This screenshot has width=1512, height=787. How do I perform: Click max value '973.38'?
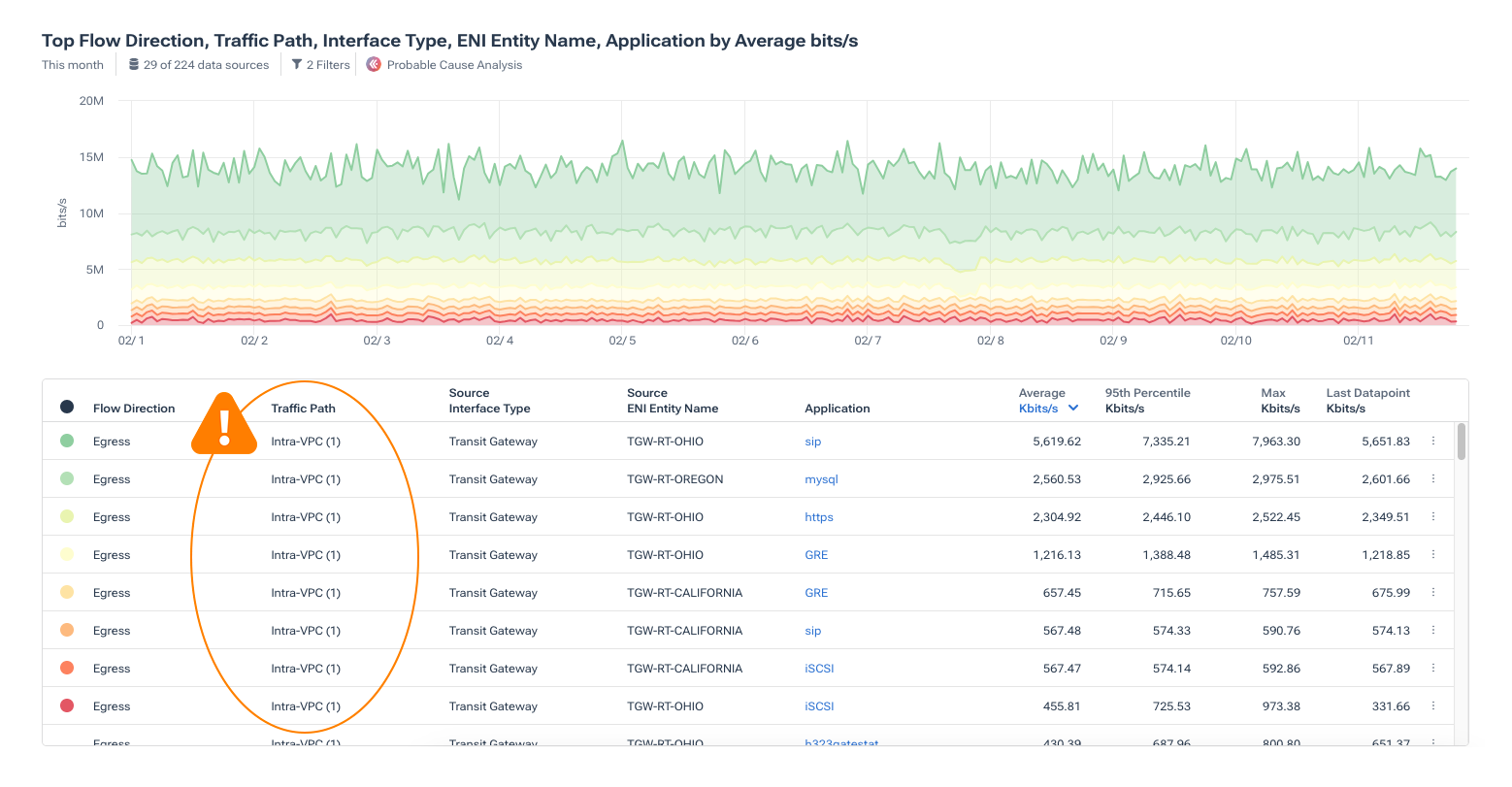pos(1282,706)
